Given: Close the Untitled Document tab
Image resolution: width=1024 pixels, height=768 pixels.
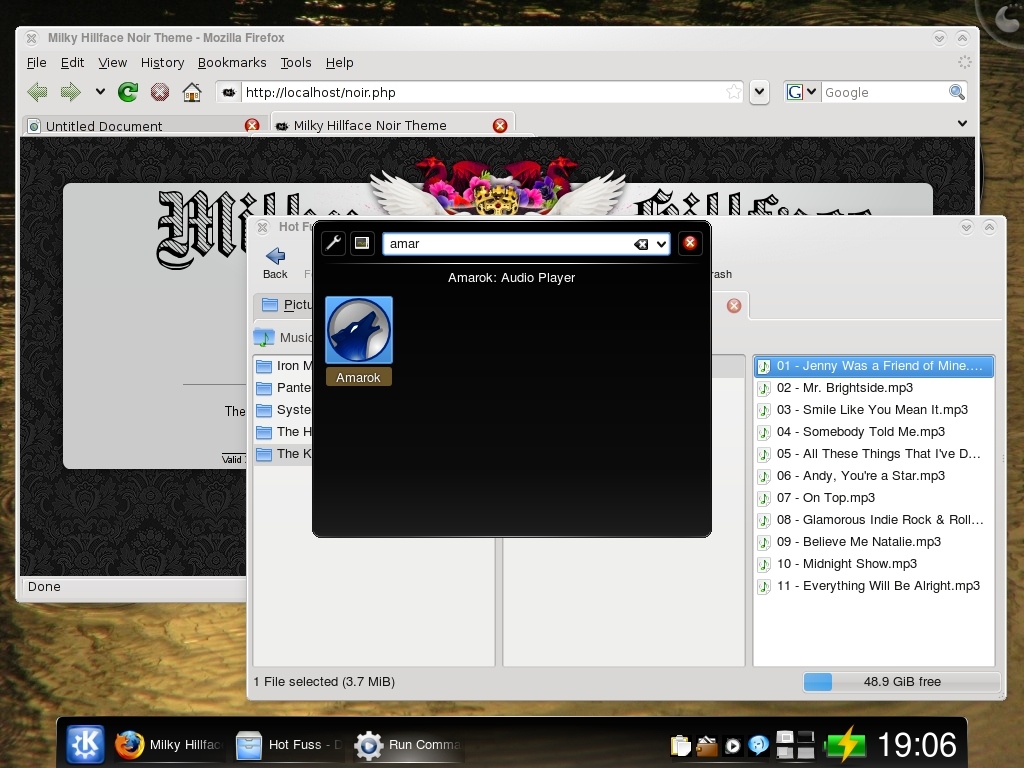Looking at the screenshot, I should click(251, 125).
